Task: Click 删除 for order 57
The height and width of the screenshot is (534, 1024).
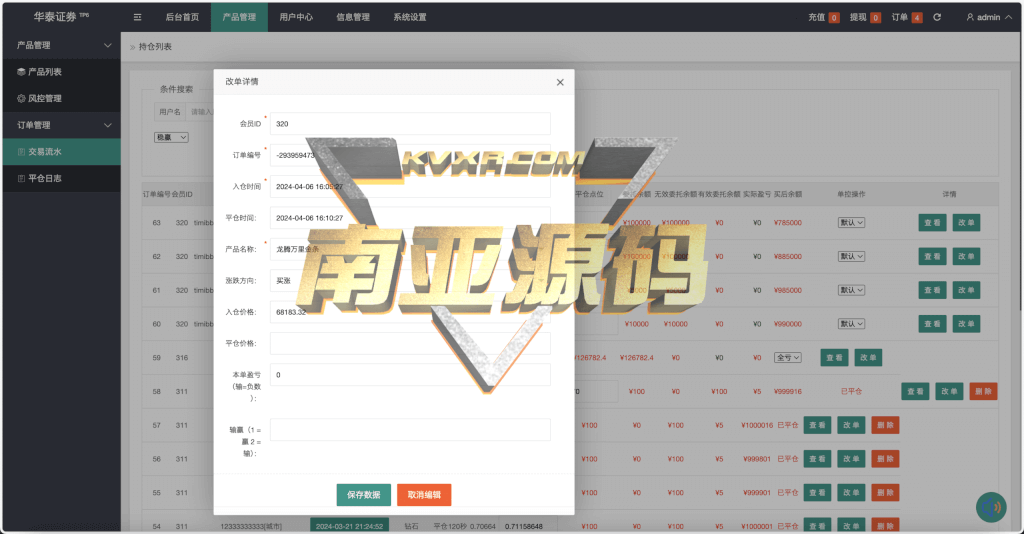Action: (885, 425)
